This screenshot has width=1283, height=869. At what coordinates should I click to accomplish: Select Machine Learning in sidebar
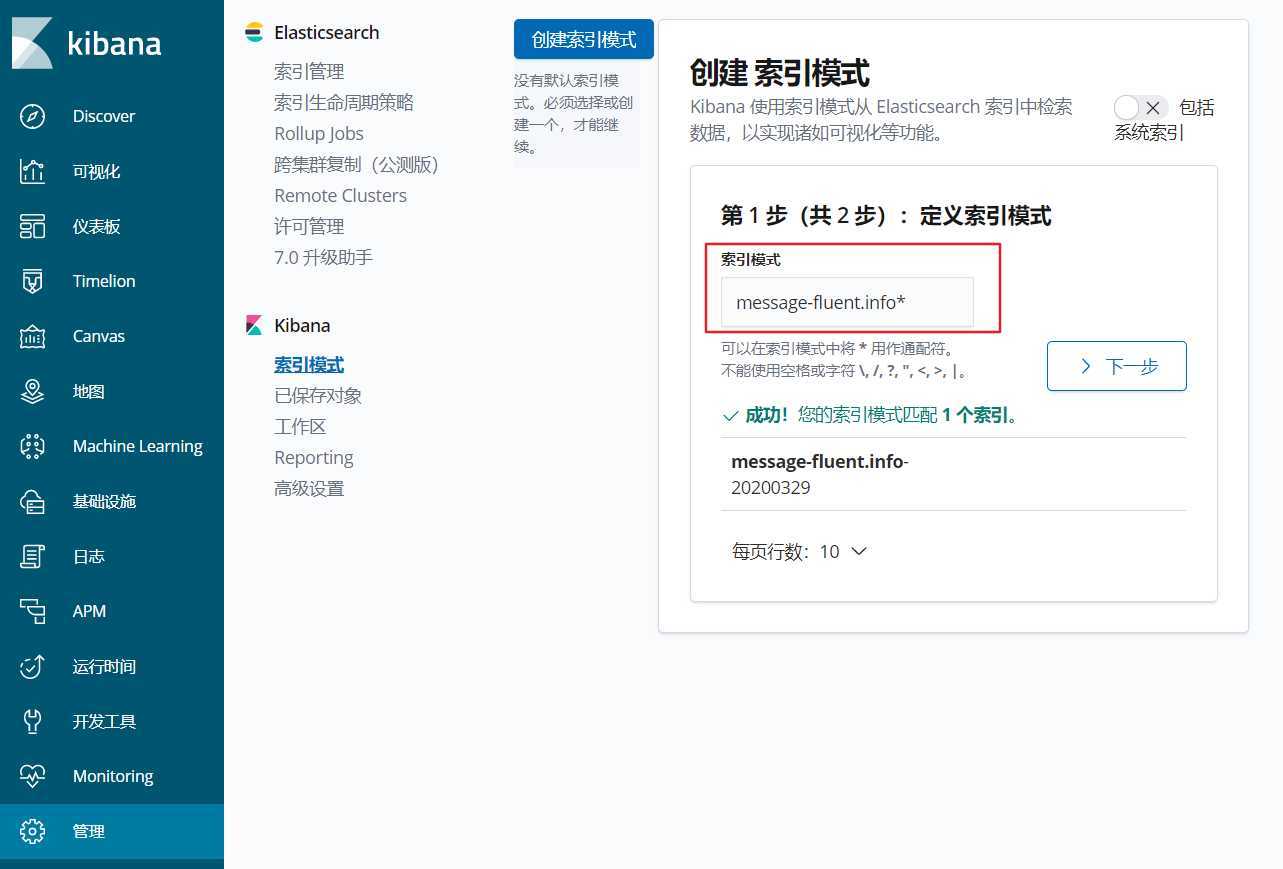tap(138, 446)
